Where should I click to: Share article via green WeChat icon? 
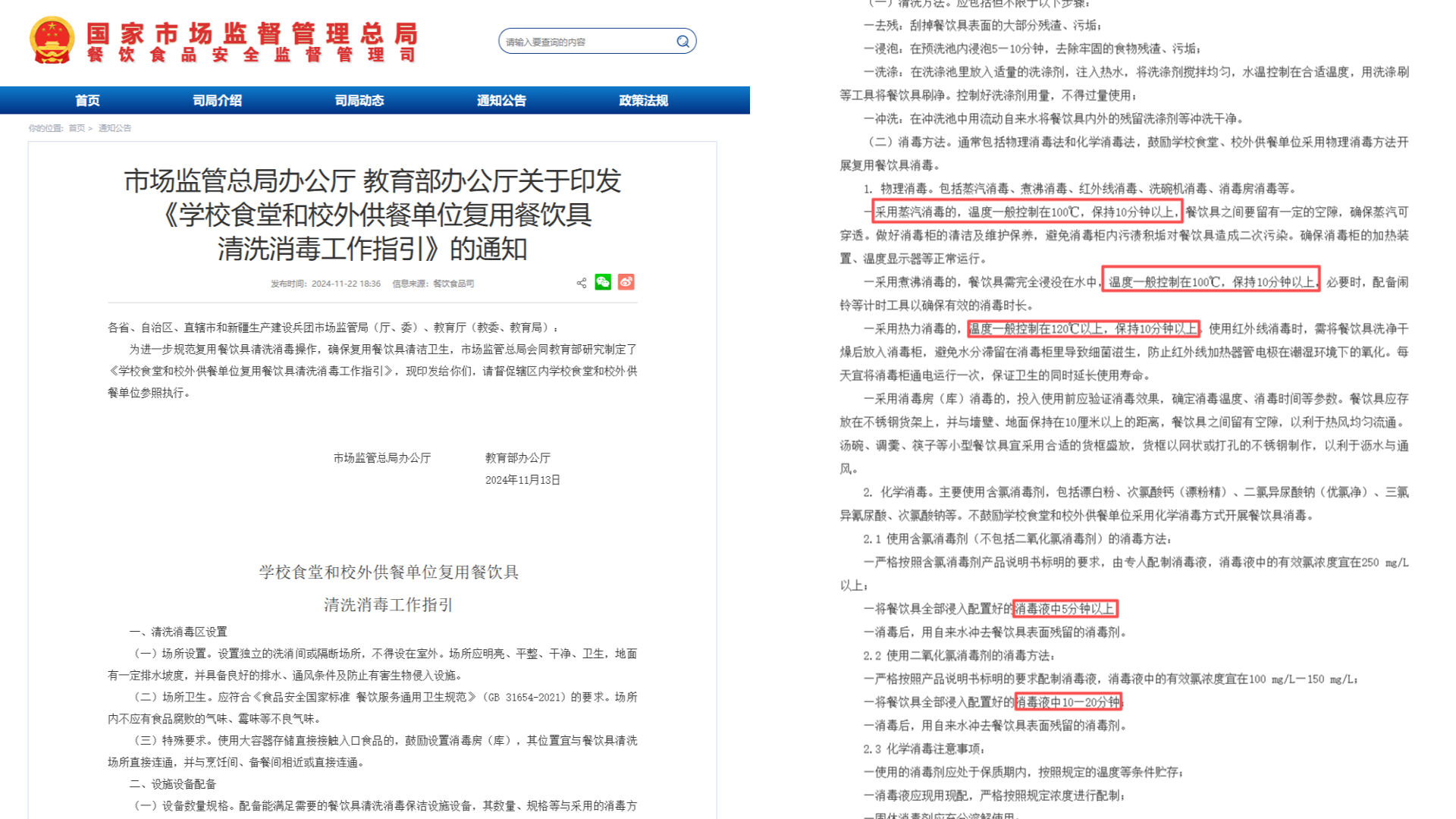603,282
